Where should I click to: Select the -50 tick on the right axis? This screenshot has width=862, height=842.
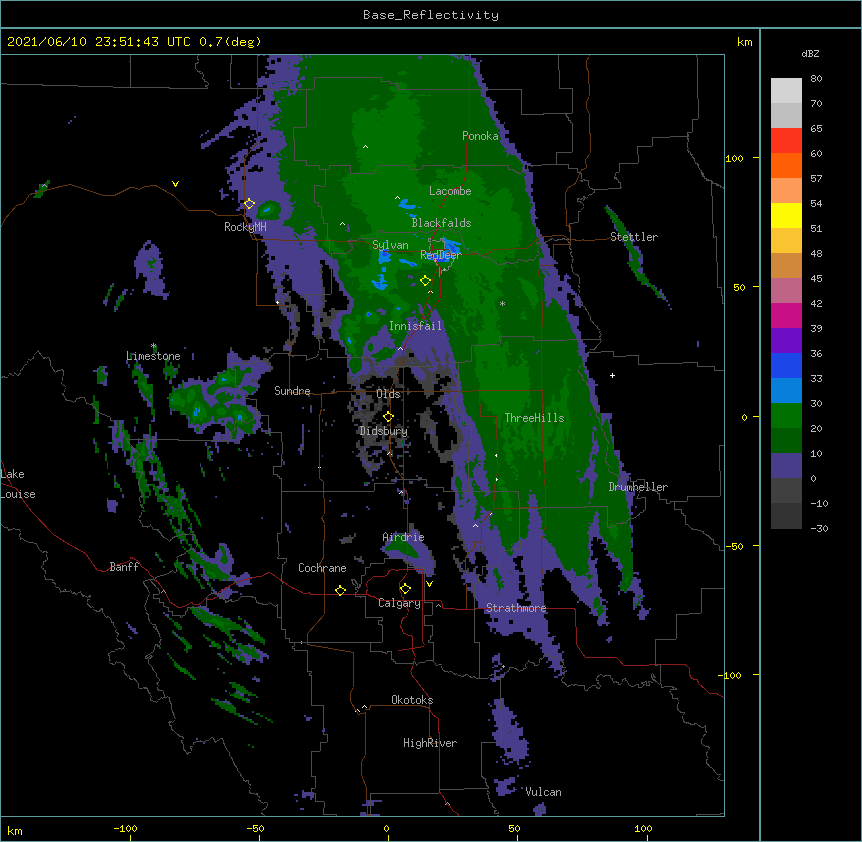click(734, 546)
